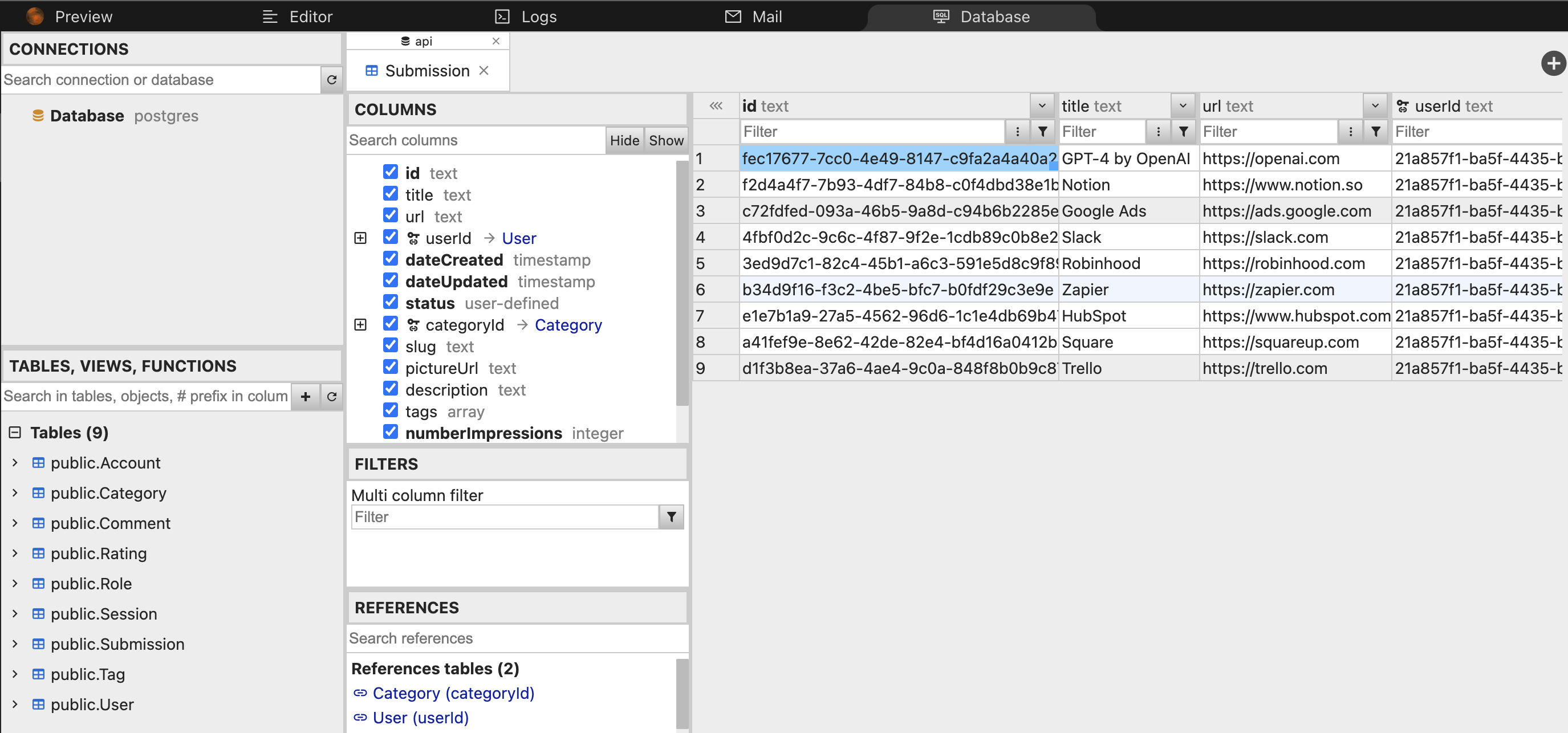Switch to the Logs tab
The height and width of the screenshot is (733, 1568).
click(x=526, y=17)
